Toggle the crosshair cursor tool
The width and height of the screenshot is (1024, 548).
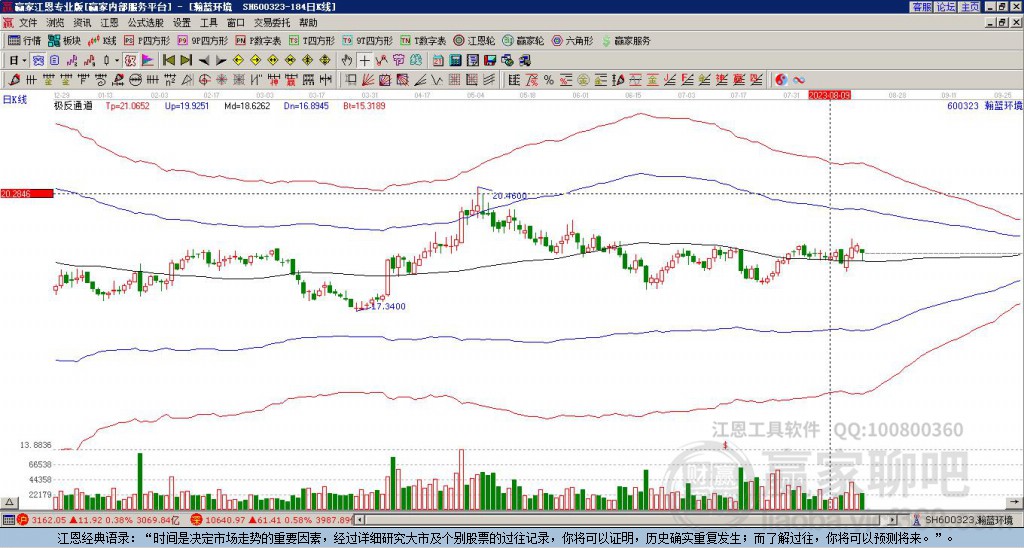[x=364, y=61]
